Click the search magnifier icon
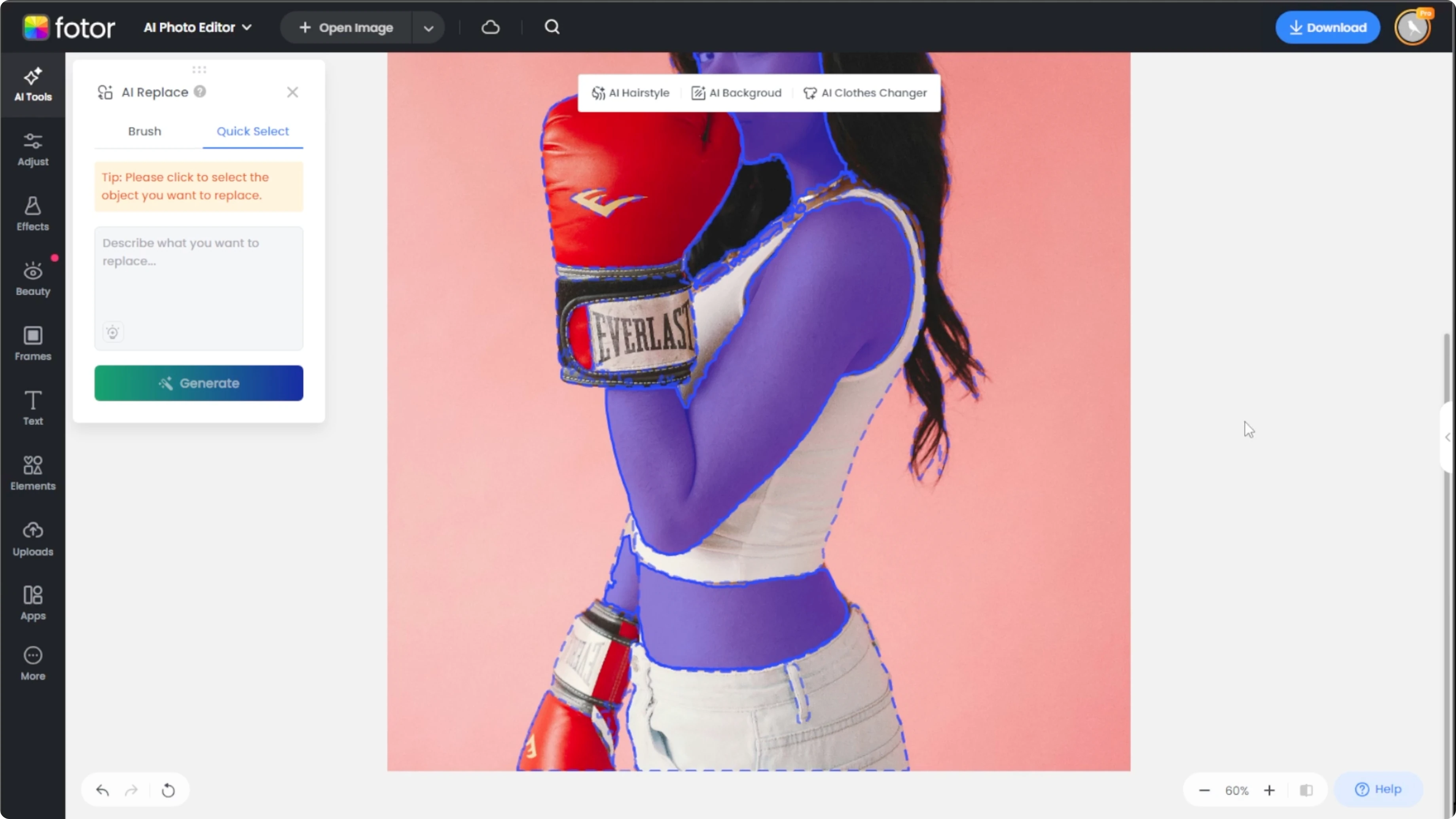The height and width of the screenshot is (819, 1456). [552, 27]
